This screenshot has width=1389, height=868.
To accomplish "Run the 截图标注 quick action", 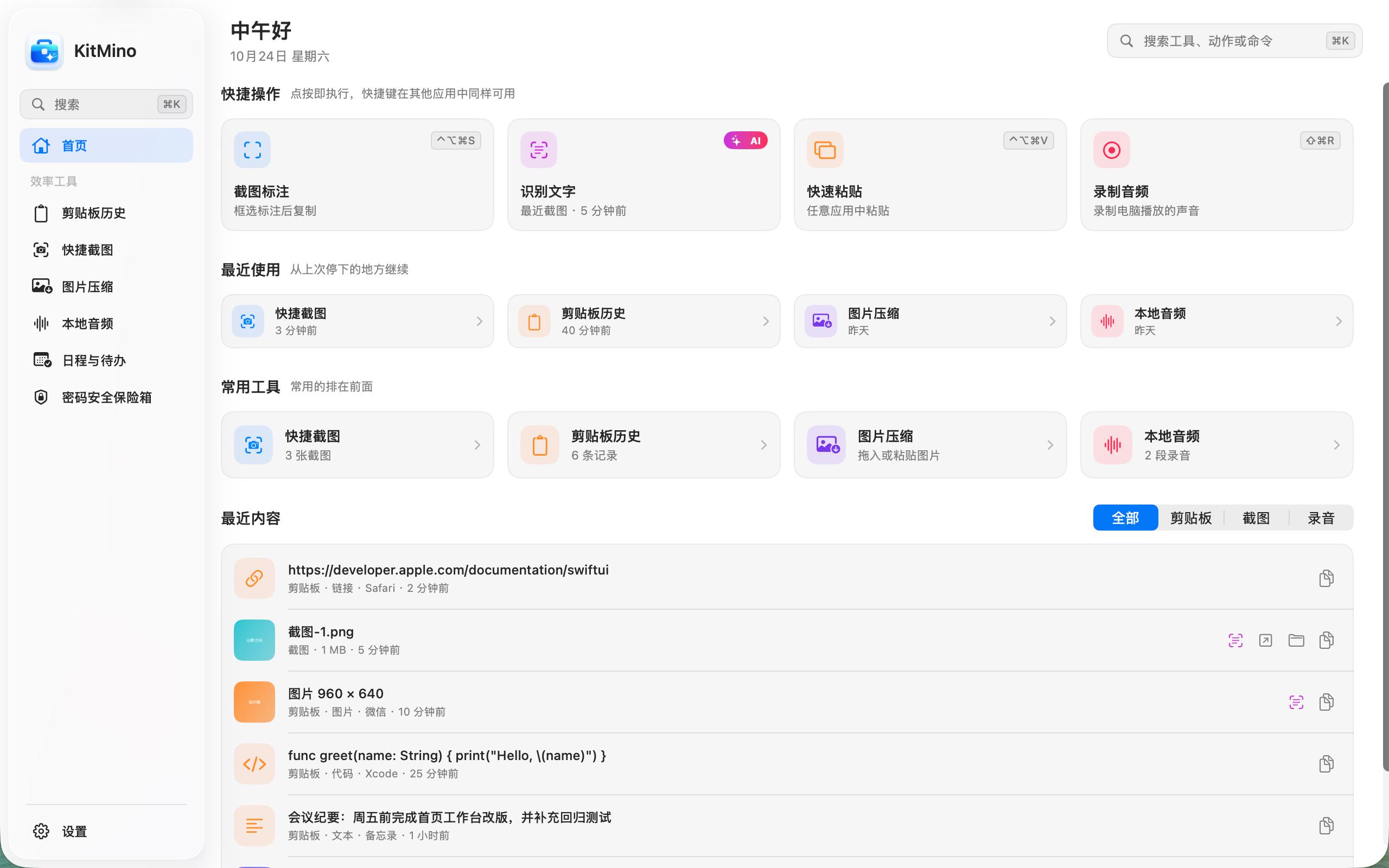I will (357, 175).
